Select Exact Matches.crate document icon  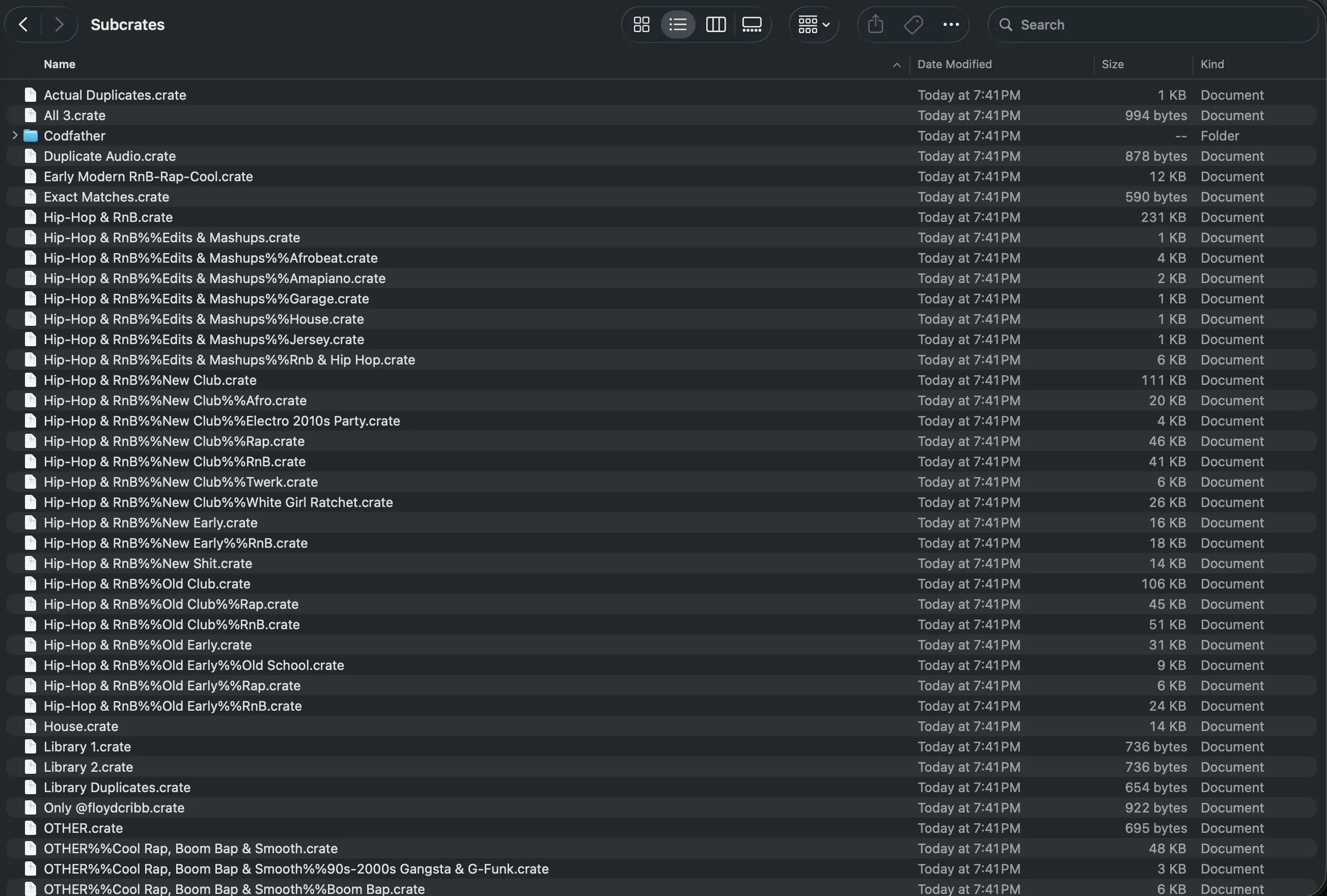[30, 197]
